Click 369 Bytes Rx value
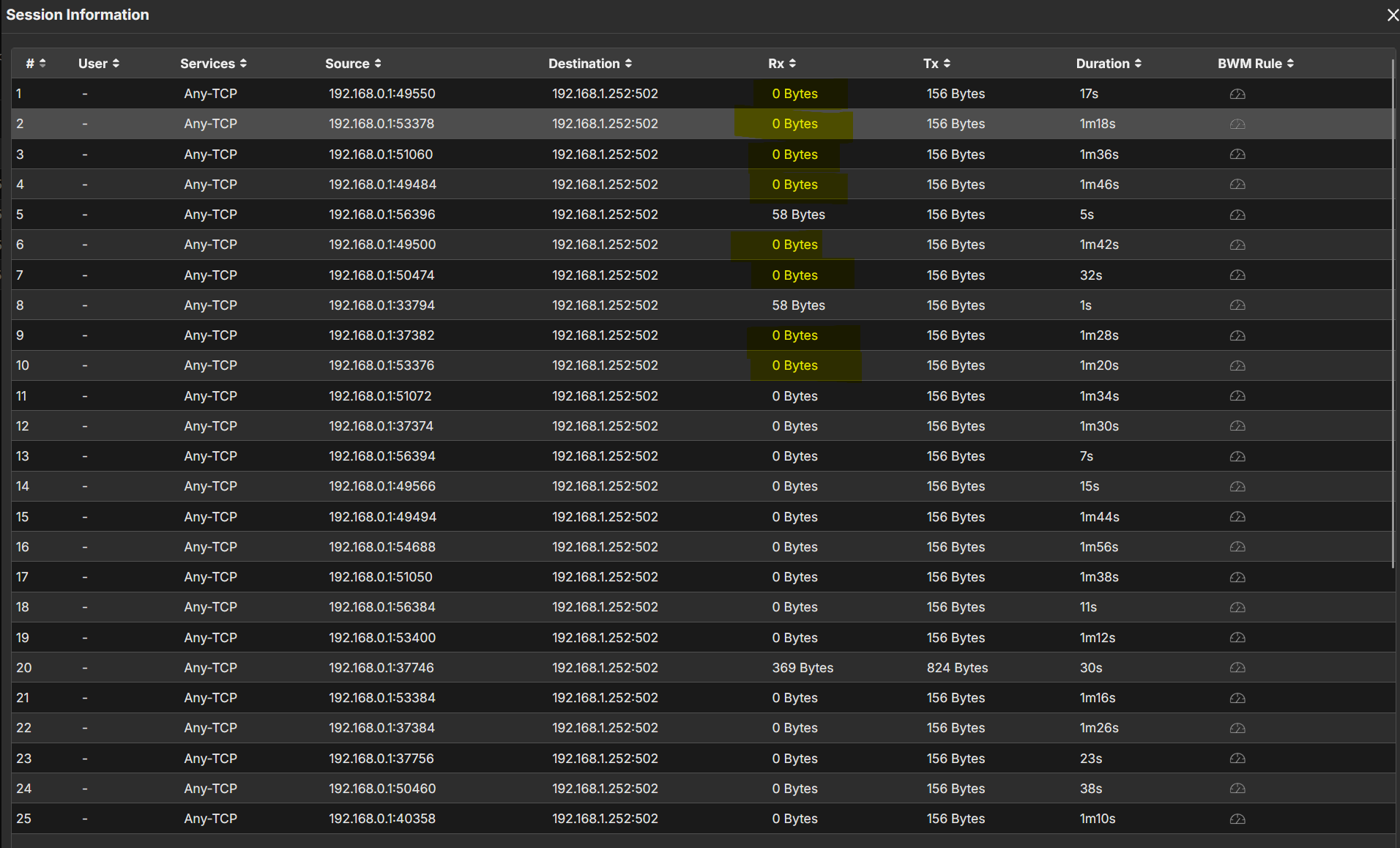Viewport: 1400px width, 848px height. pos(803,667)
